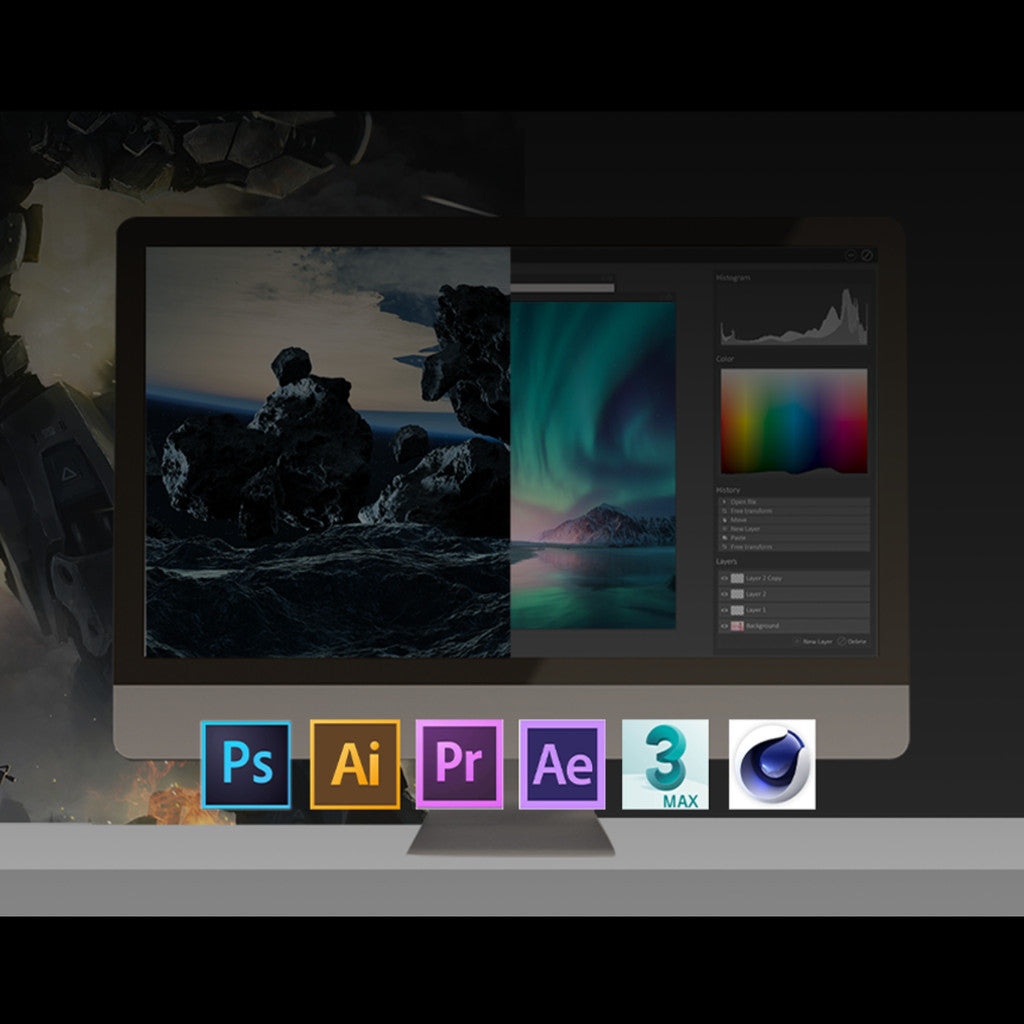This screenshot has height=1024, width=1024.
Task: Toggle the eye icon beside Layer 2
Action: (724, 594)
